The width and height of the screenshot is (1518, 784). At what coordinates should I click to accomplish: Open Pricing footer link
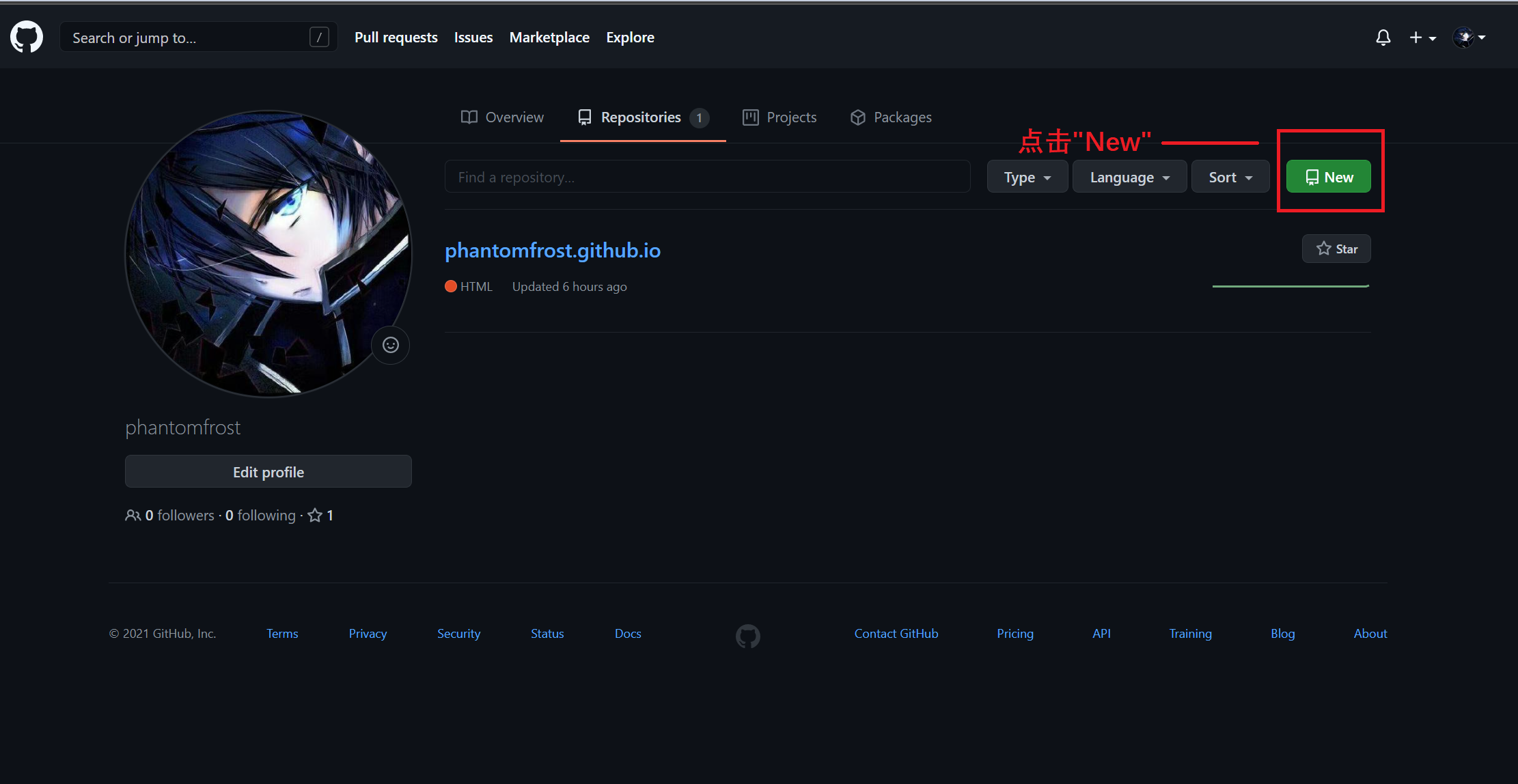1015,634
